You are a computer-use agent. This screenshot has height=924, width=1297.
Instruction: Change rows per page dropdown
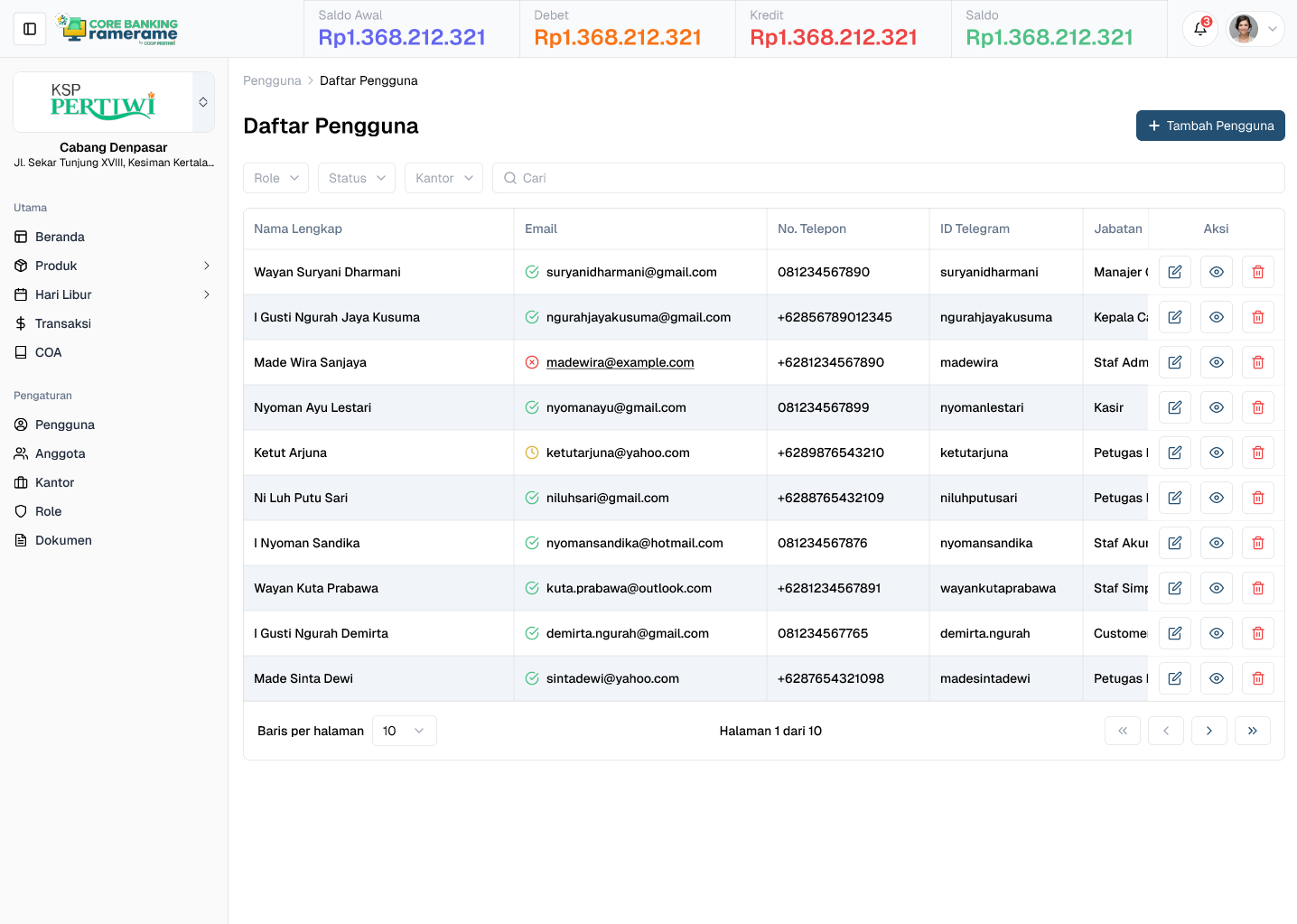click(x=404, y=731)
